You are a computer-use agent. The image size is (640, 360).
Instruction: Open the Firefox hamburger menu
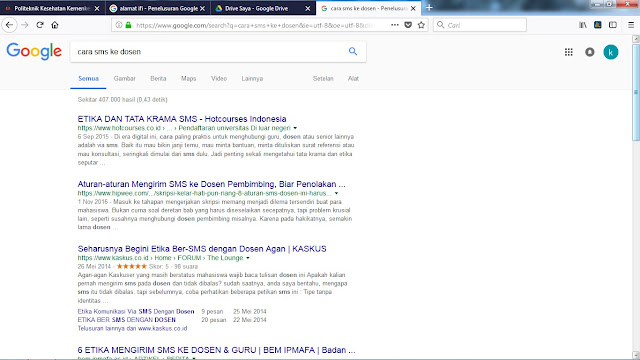[631, 25]
